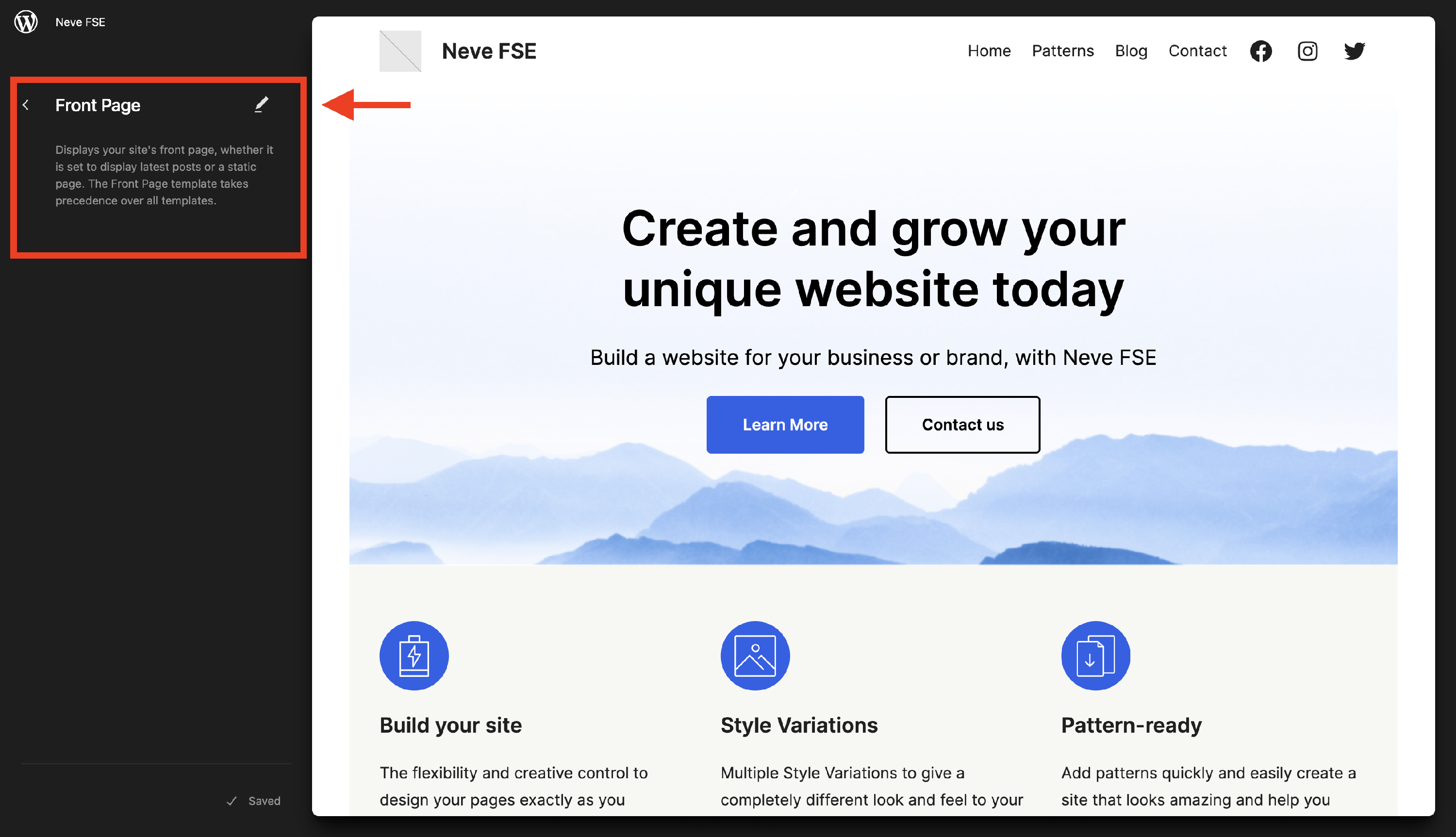The height and width of the screenshot is (837, 1456).
Task: Open the Instagram social icon
Action: 1307,51
